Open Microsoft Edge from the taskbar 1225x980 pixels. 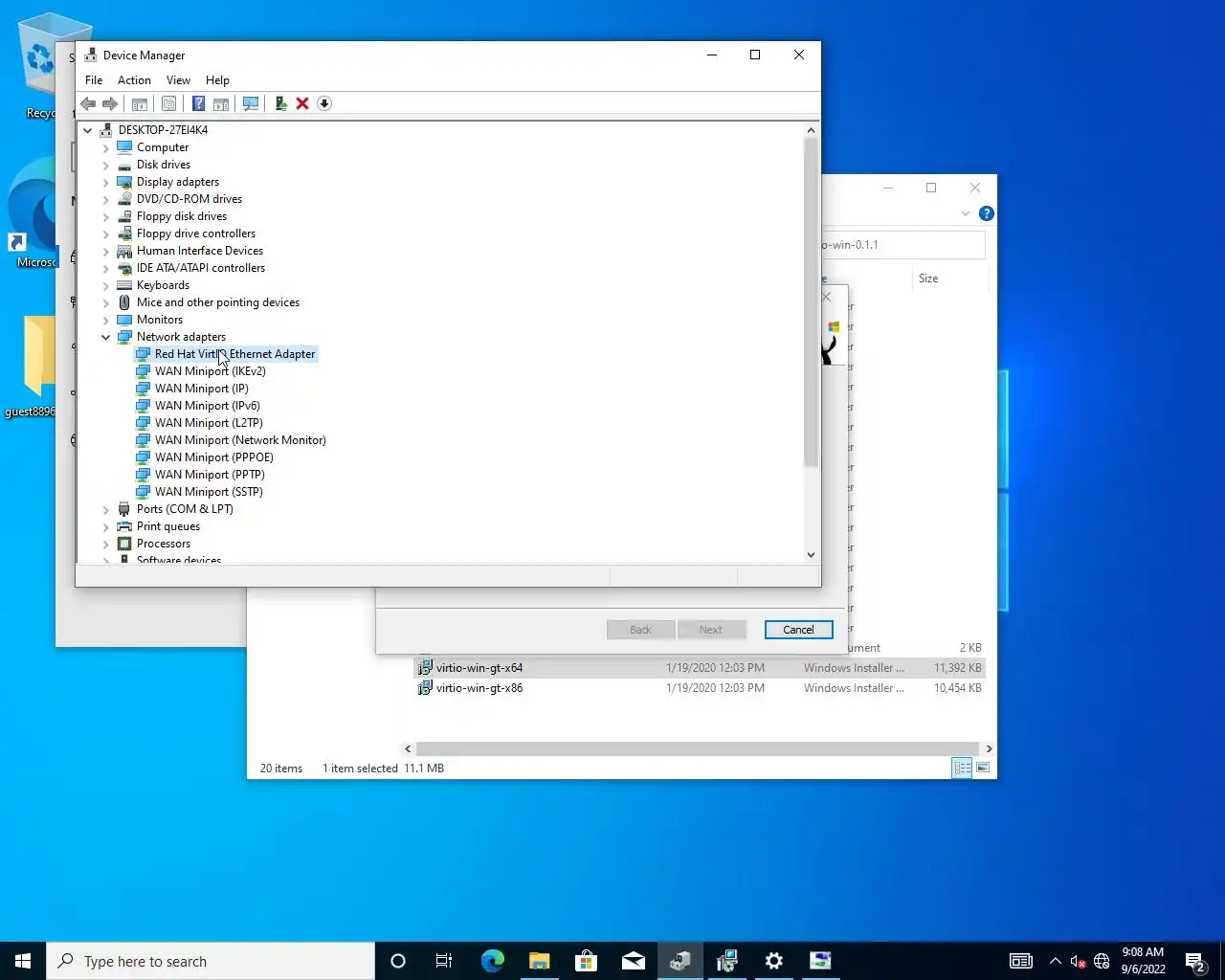pyautogui.click(x=493, y=961)
